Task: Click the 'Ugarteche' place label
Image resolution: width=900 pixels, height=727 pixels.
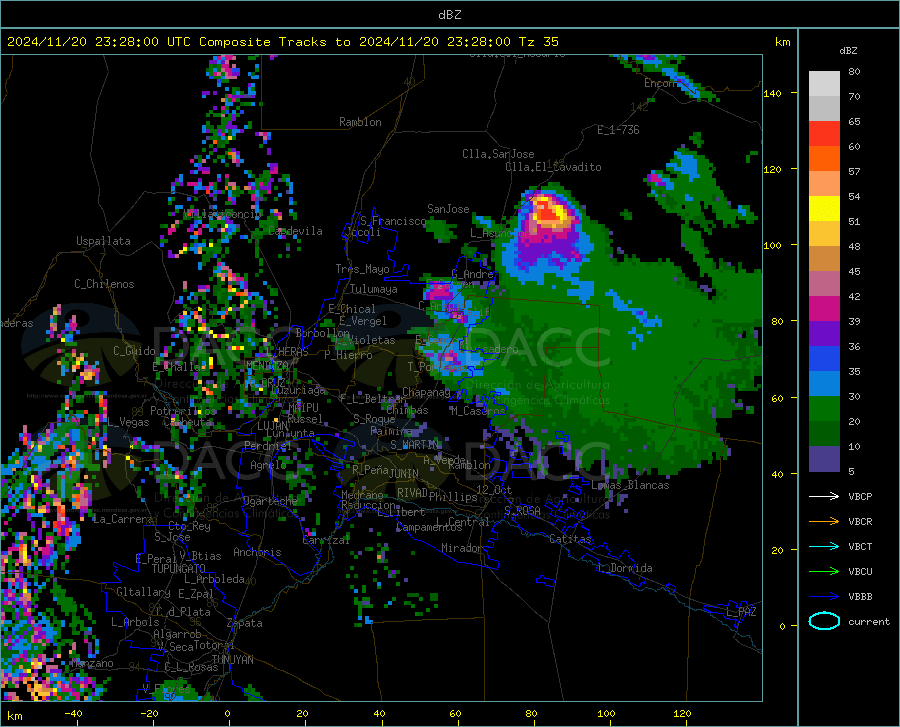Action: 270,501
